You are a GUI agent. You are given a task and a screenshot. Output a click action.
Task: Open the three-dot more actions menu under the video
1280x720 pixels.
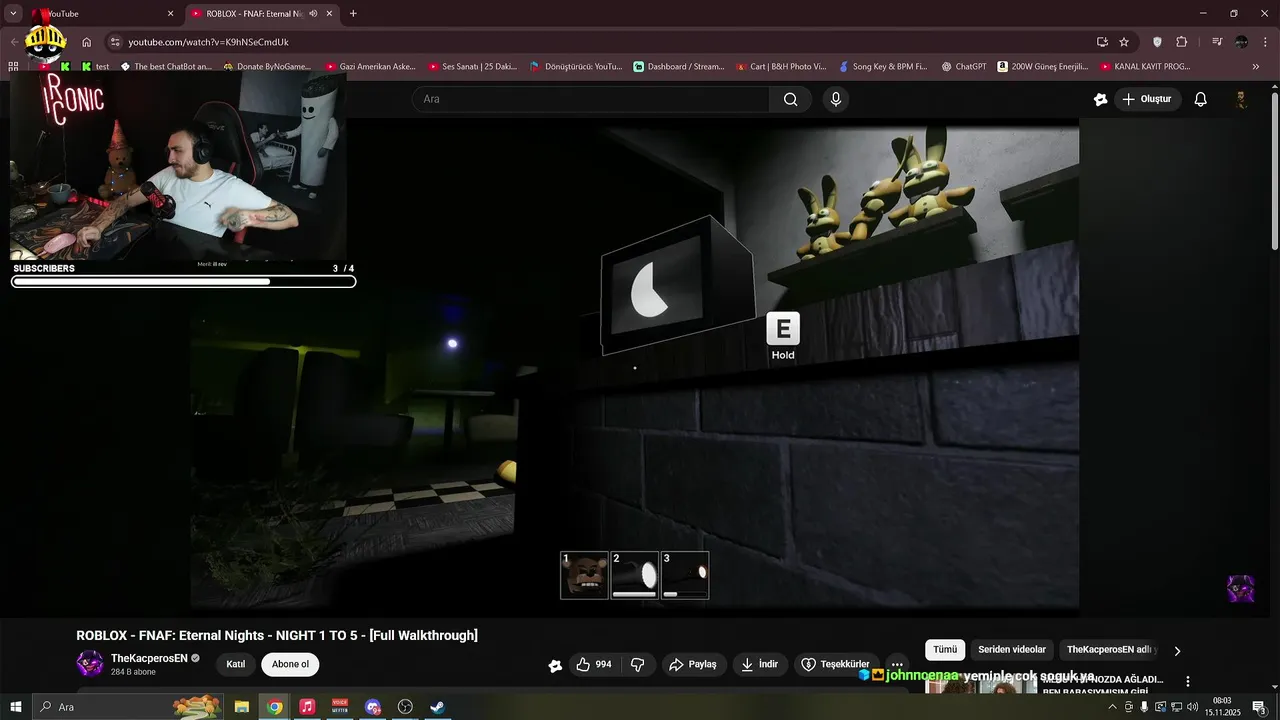(897, 664)
